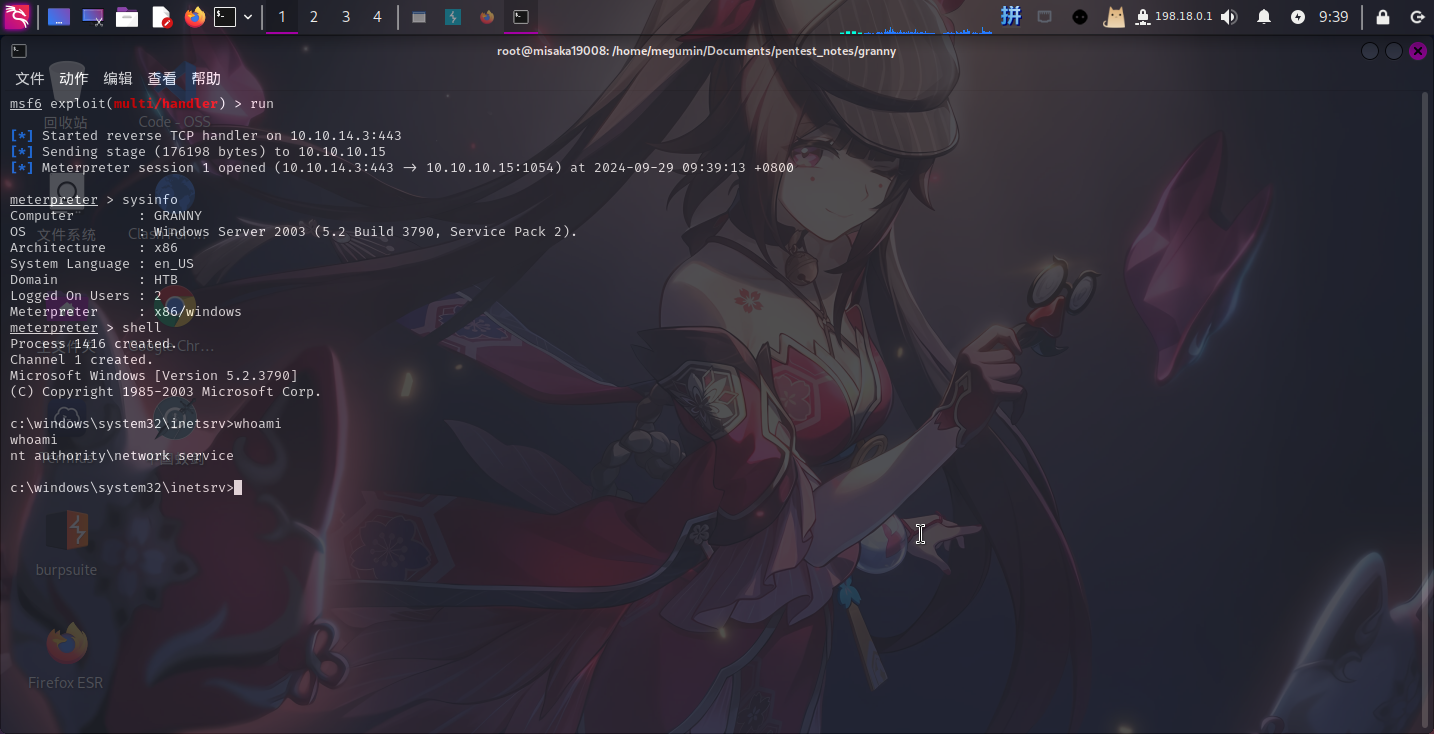Select the active terminal taskbar button

click(x=521, y=17)
